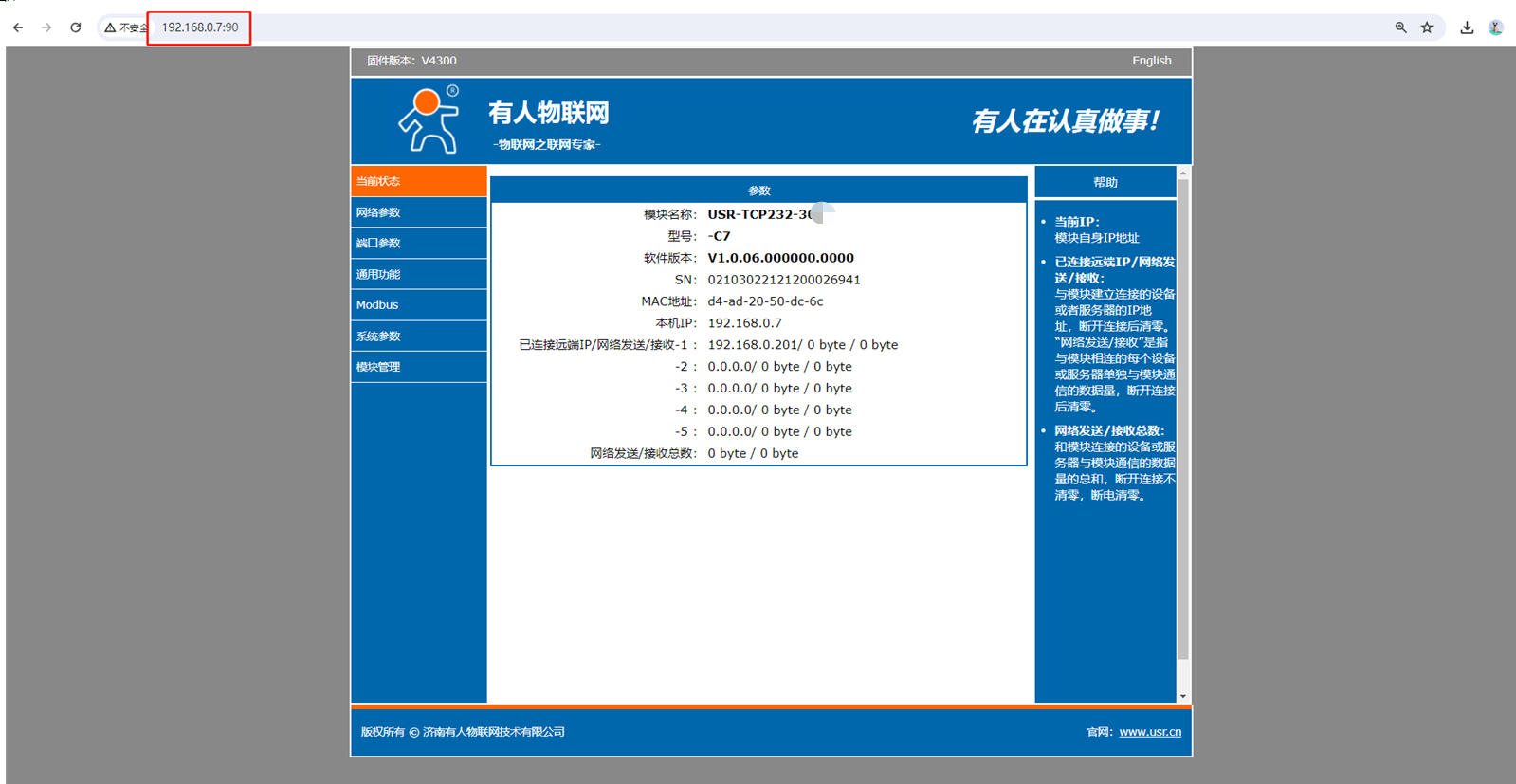The width and height of the screenshot is (1516, 784).
Task: Click the remote IP 192.168.0.201 entry
Action: tap(802, 345)
